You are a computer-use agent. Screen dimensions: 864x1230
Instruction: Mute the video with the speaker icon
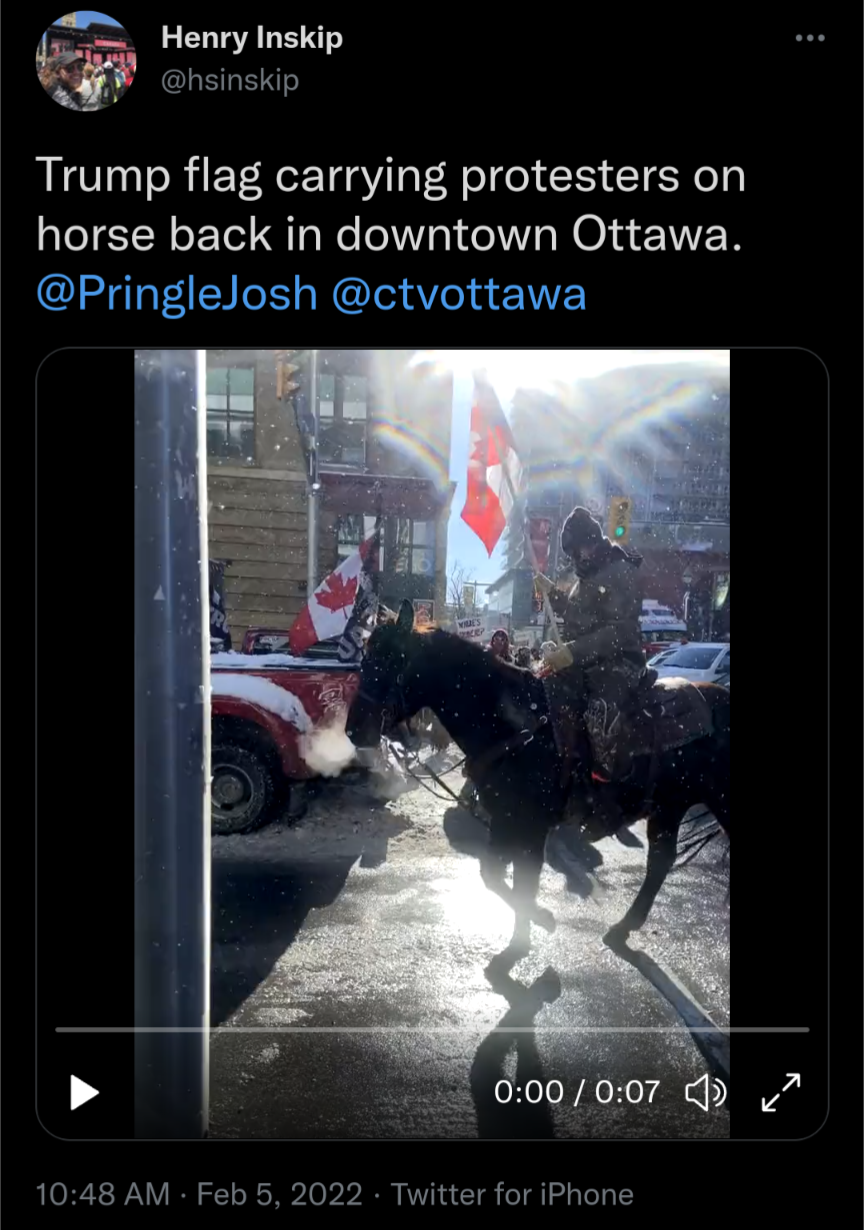(x=705, y=1092)
